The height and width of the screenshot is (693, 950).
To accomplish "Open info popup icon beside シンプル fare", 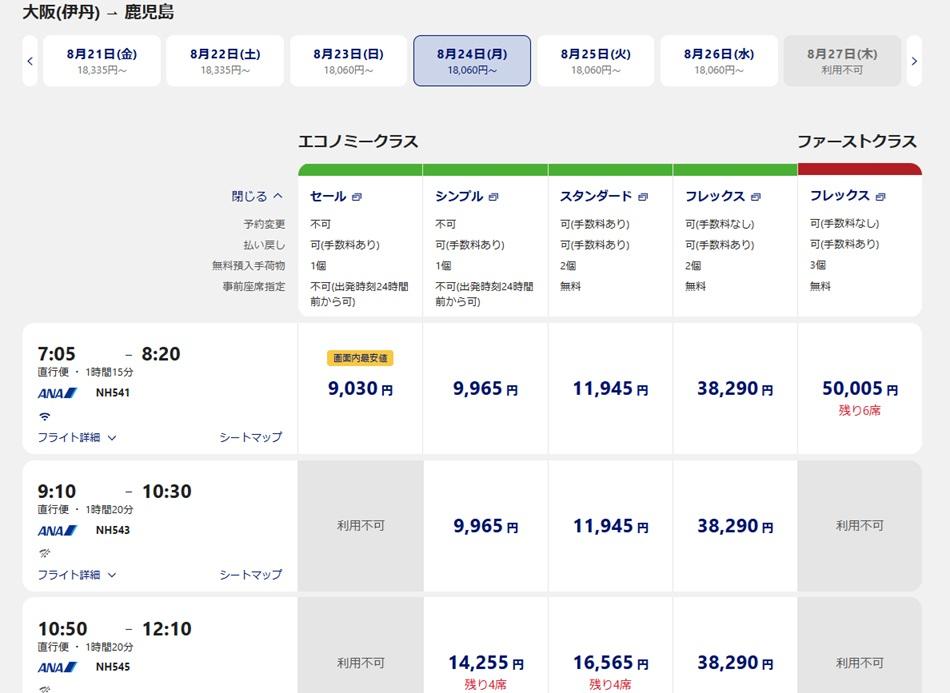I will (494, 197).
